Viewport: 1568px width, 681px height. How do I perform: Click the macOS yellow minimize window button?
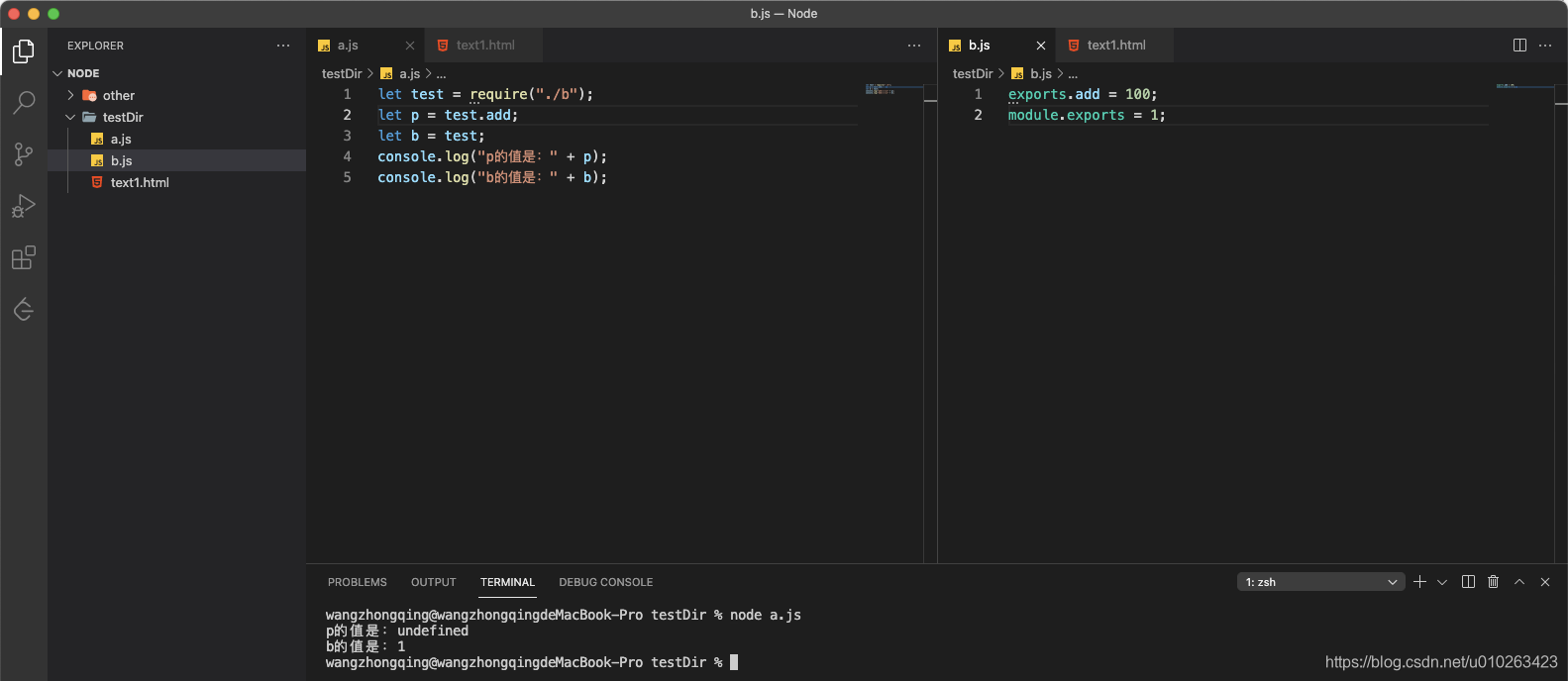click(34, 14)
